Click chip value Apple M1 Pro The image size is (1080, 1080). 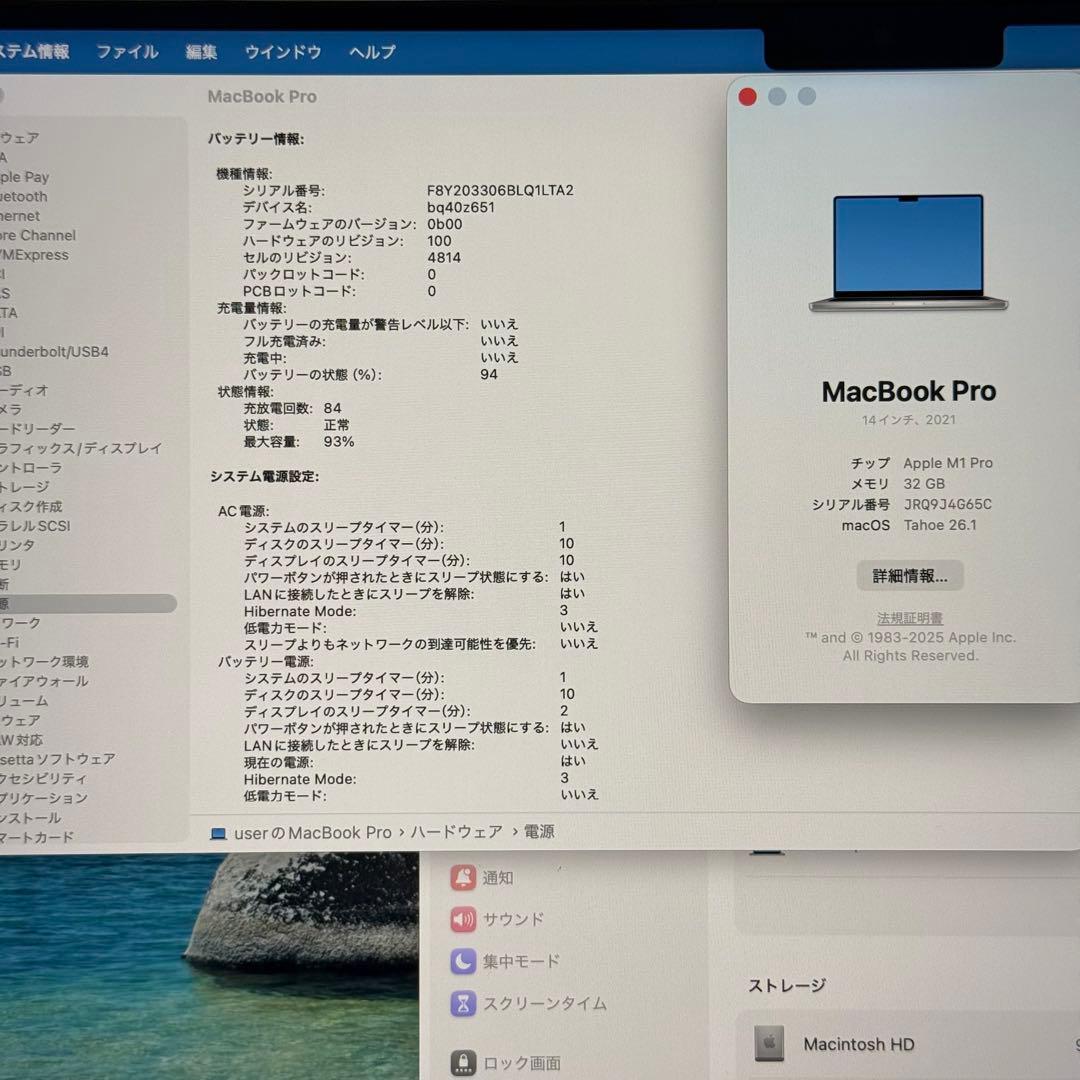tap(948, 463)
